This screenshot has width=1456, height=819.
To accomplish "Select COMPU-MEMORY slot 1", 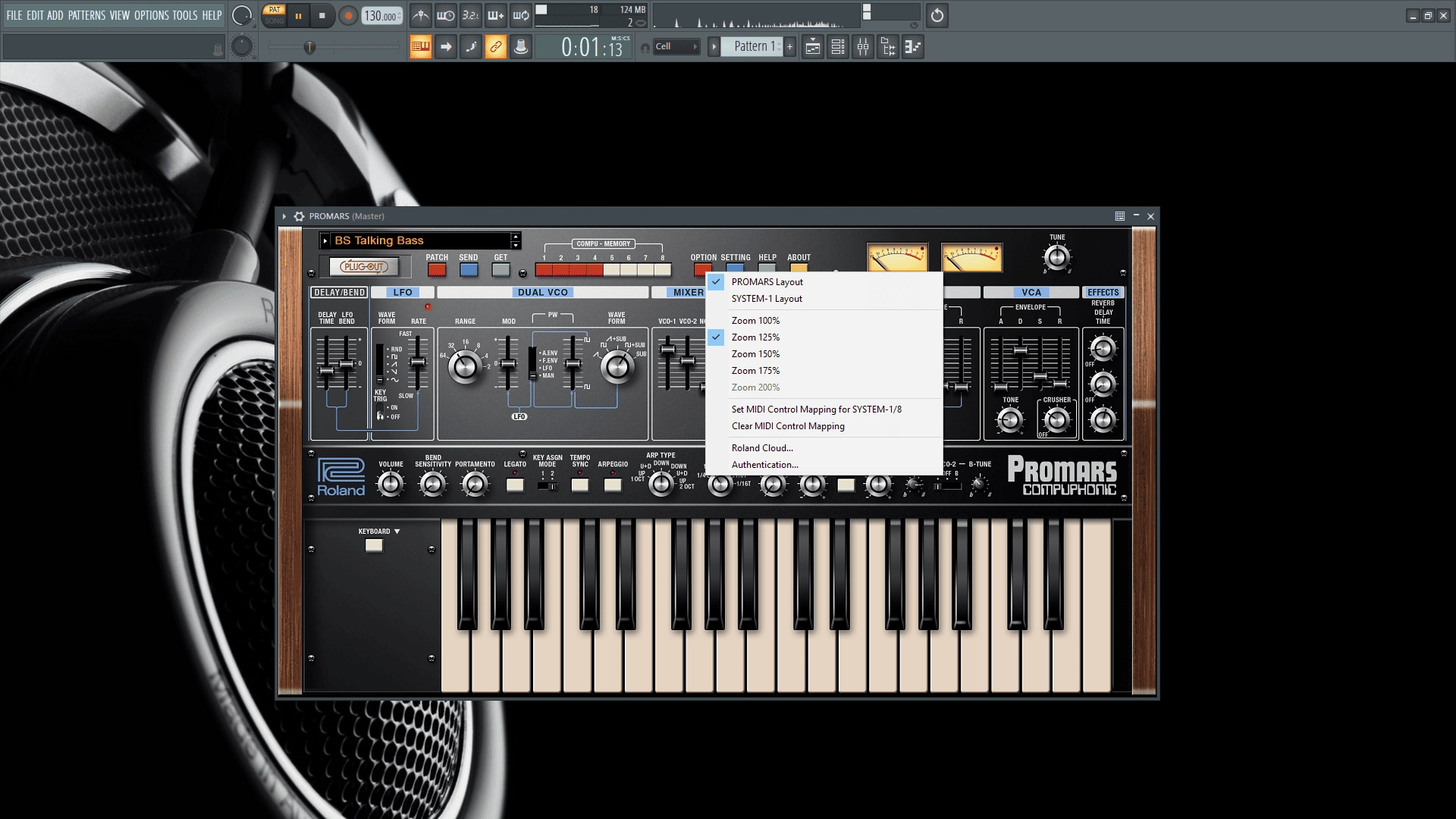I will click(x=544, y=269).
